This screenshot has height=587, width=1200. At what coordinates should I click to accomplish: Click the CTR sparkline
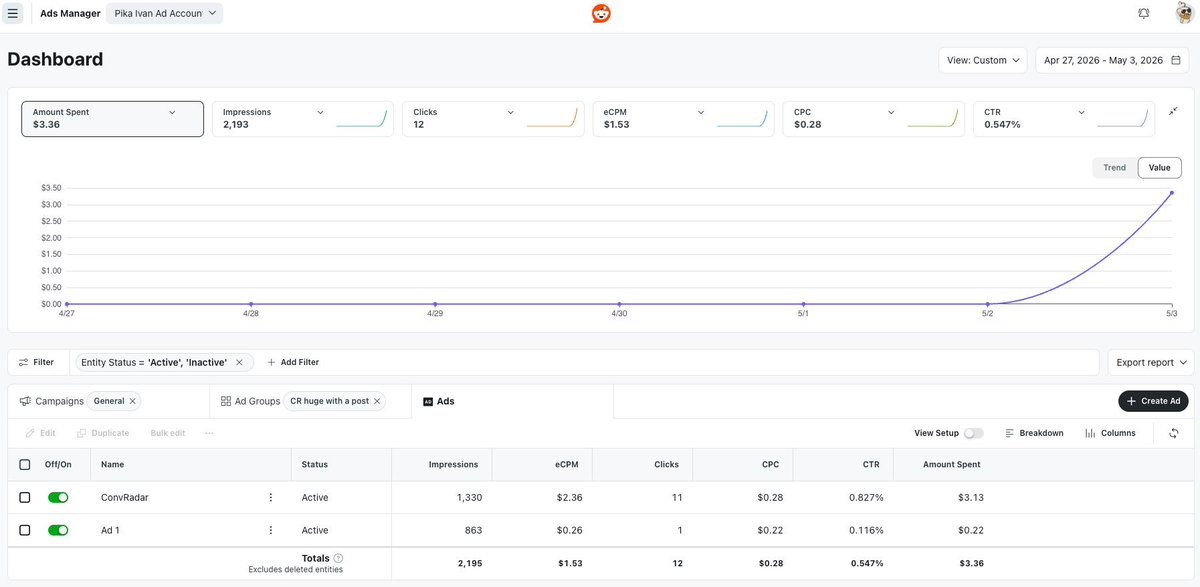(1122, 119)
